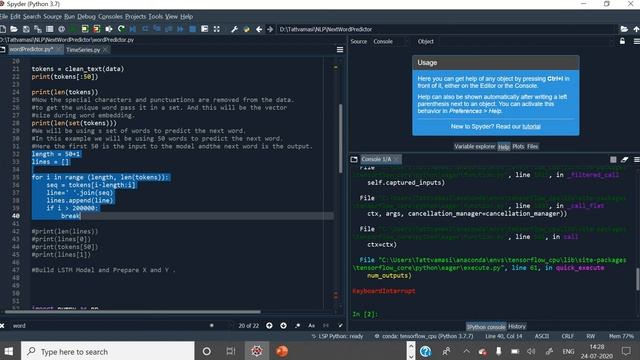640x360 pixels.
Task: Clear console with the eraser icon
Action: click(624, 160)
